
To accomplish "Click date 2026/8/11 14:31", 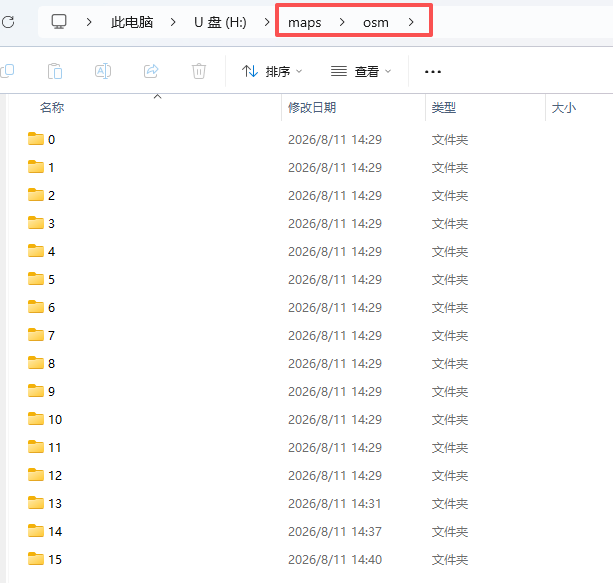I will click(335, 504).
